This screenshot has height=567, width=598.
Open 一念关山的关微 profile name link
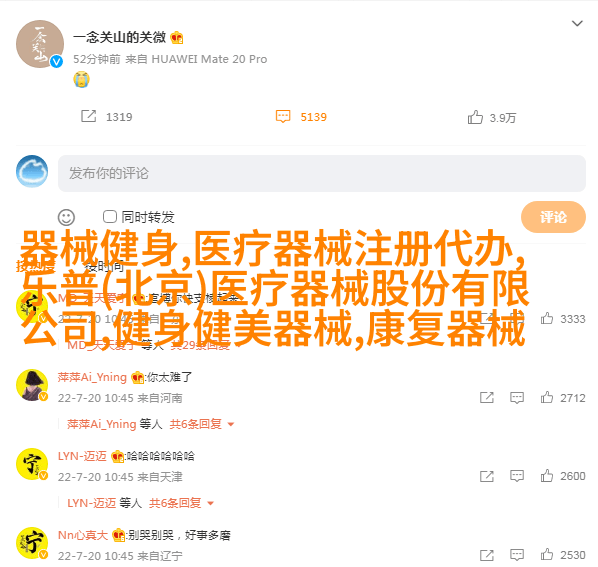pyautogui.click(x=119, y=37)
